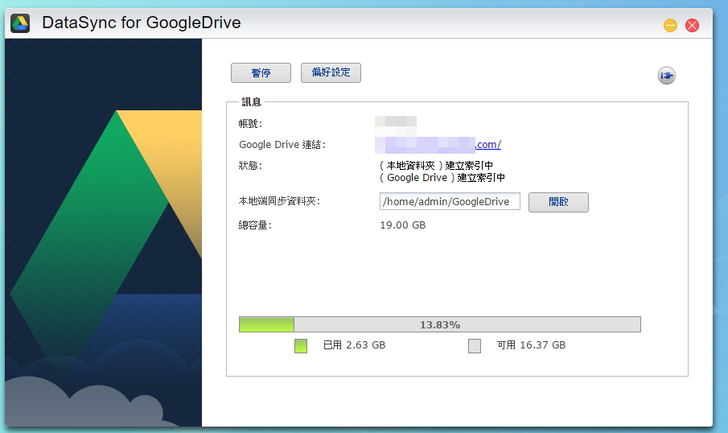Click the (本地資料夾) 建立索引中 status line
The width and height of the screenshot is (728, 433).
[436, 165]
